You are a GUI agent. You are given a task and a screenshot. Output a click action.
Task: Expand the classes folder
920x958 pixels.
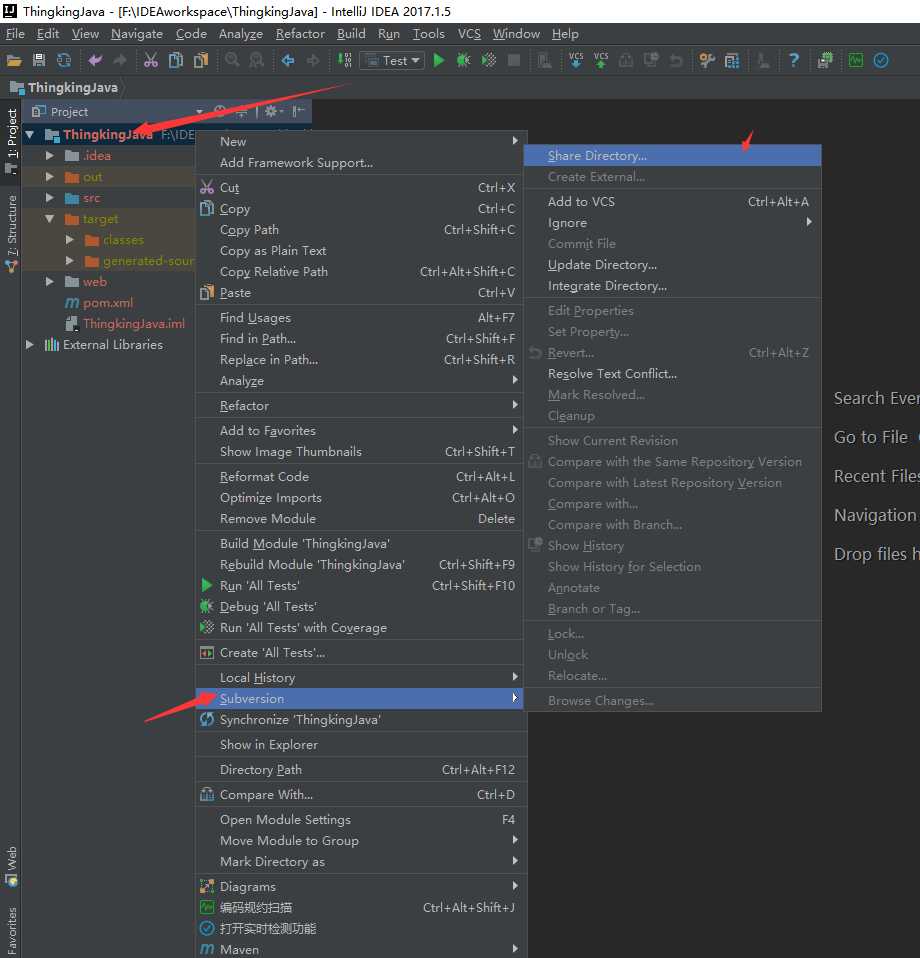click(70, 240)
